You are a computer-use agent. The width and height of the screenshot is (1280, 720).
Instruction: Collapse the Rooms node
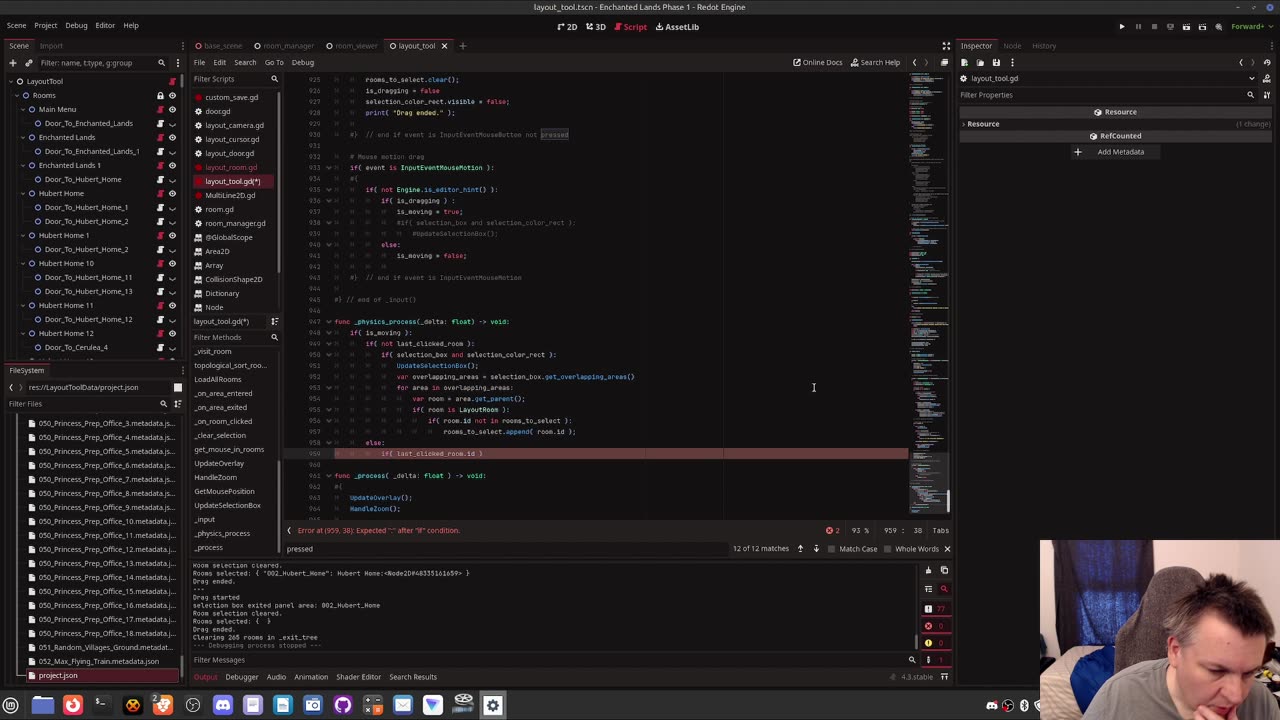pyautogui.click(x=17, y=95)
